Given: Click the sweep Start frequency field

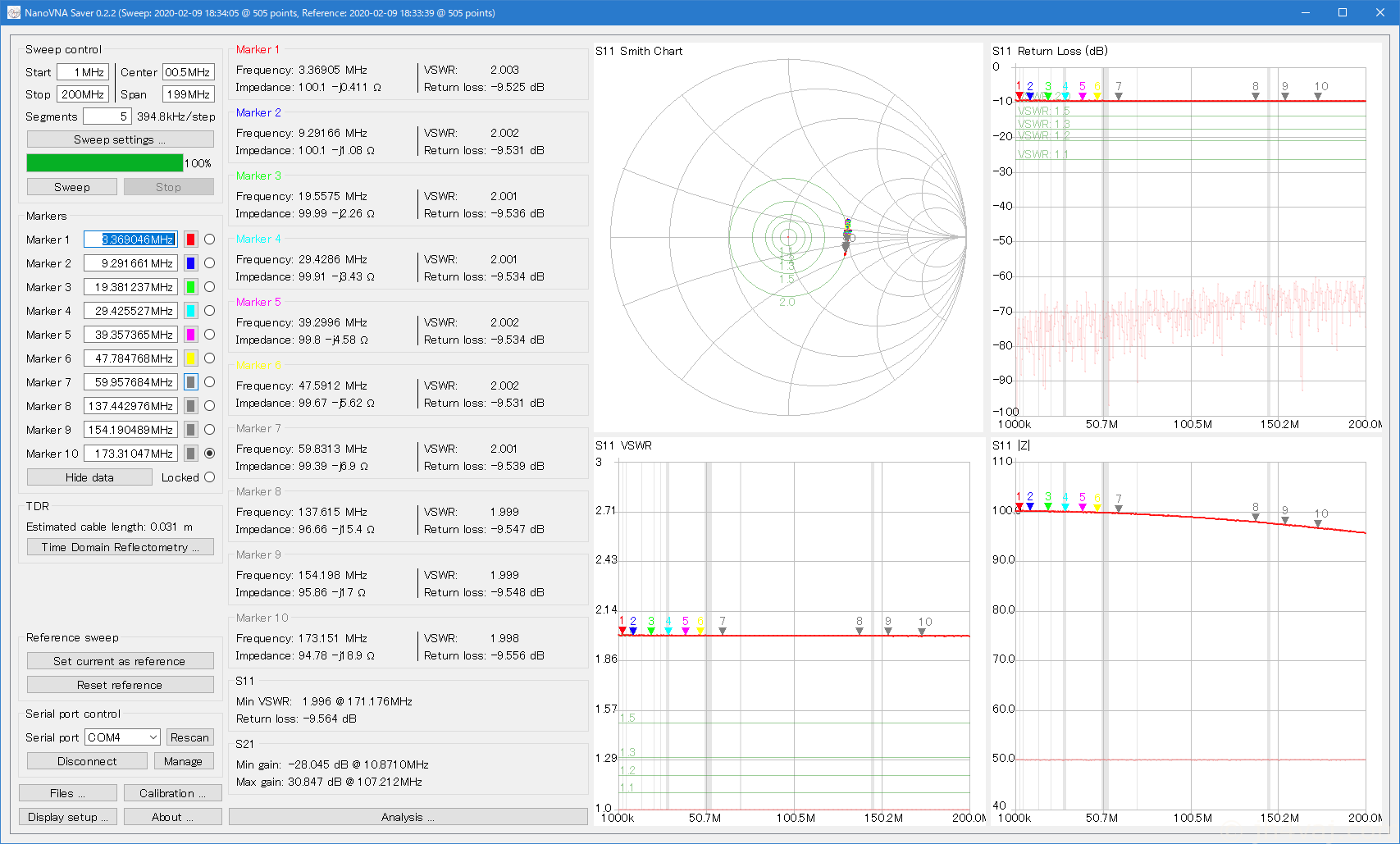Looking at the screenshot, I should click(x=83, y=72).
